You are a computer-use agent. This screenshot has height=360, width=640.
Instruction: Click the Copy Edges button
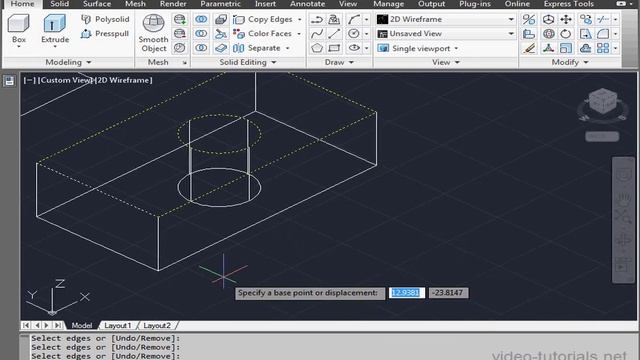pos(263,19)
